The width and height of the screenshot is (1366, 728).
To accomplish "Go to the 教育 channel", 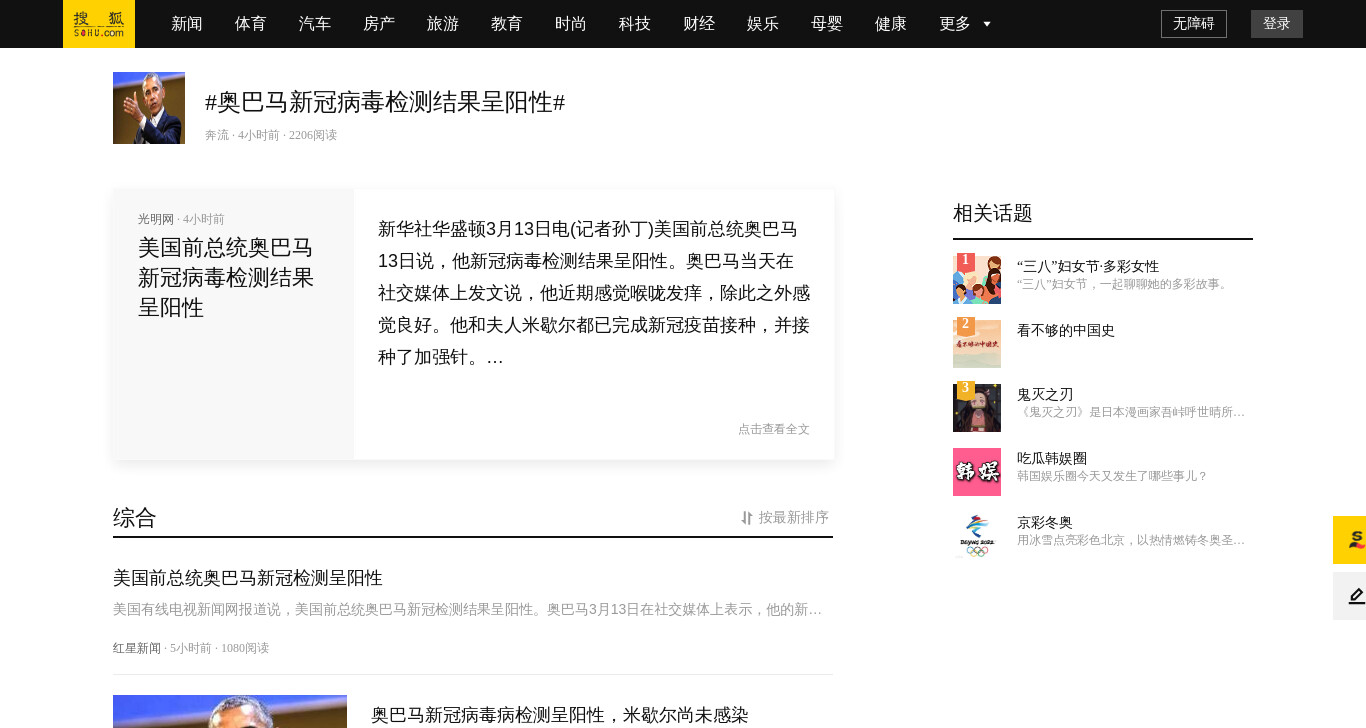I will pos(507,24).
